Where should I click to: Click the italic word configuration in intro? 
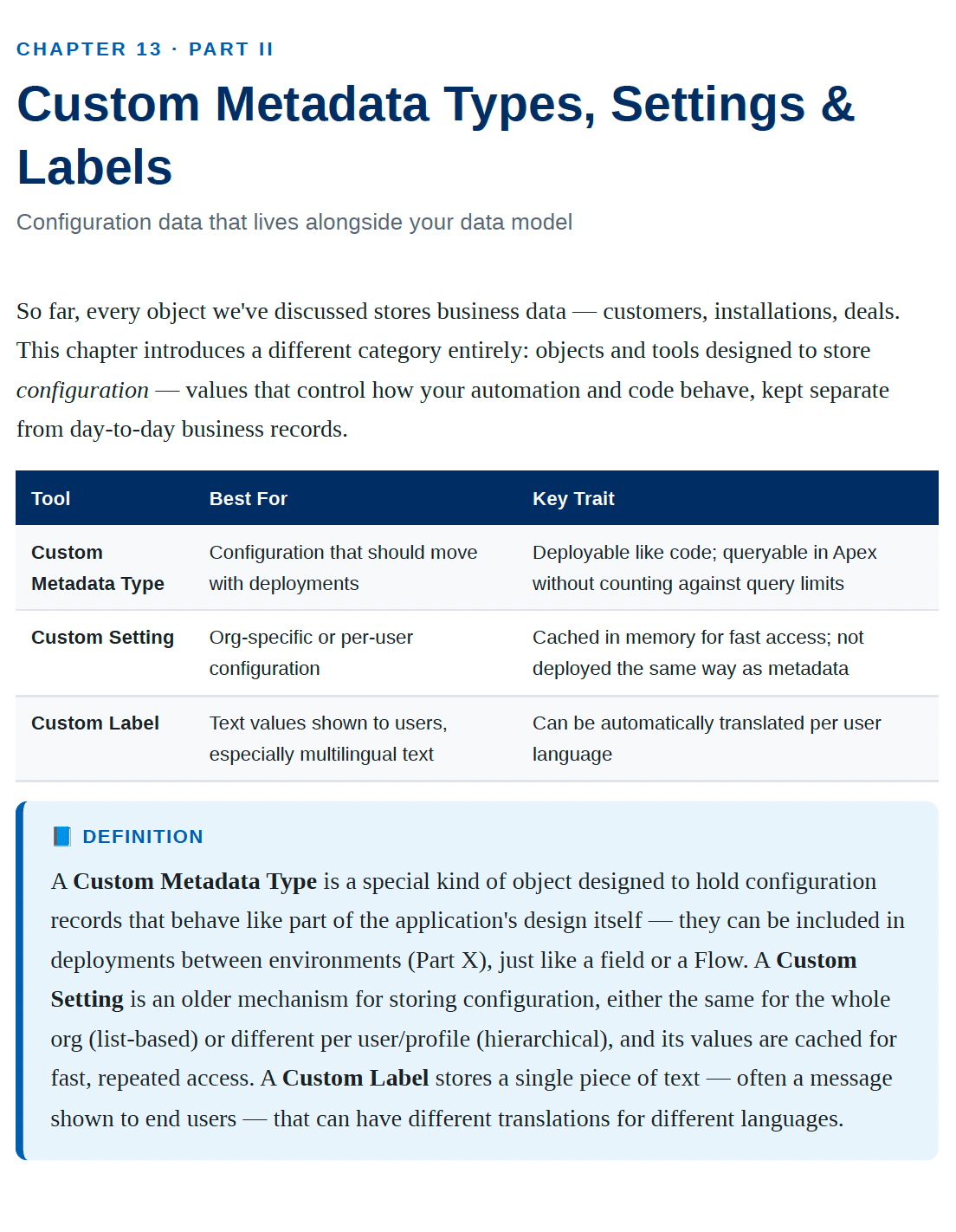point(82,390)
